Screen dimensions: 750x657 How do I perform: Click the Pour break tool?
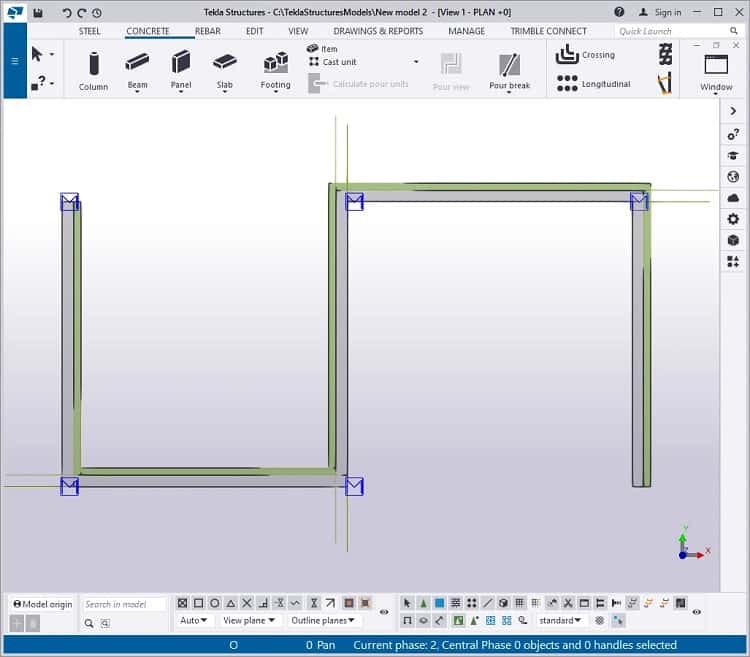pyautogui.click(x=509, y=70)
